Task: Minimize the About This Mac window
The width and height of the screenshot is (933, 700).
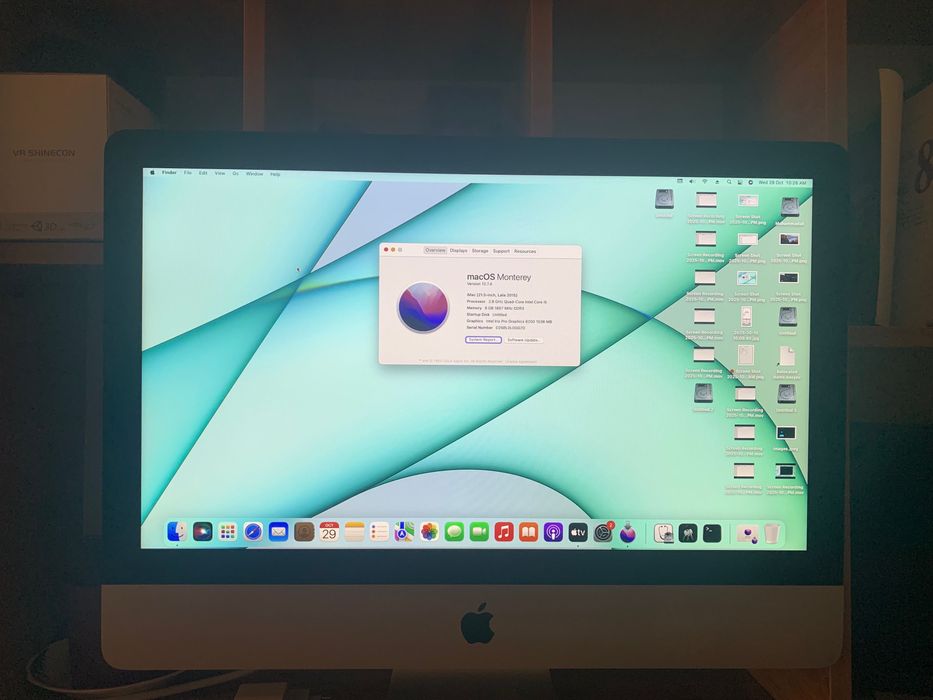Action: 393,249
